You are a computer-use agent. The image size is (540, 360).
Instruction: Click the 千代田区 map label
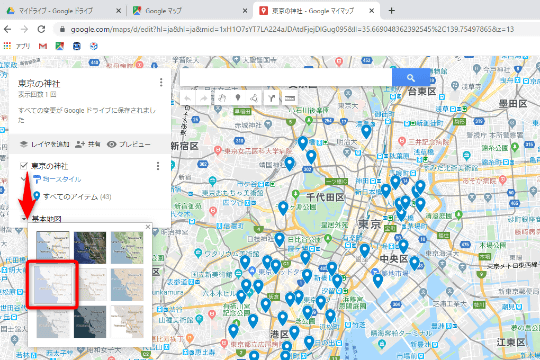pos(325,197)
